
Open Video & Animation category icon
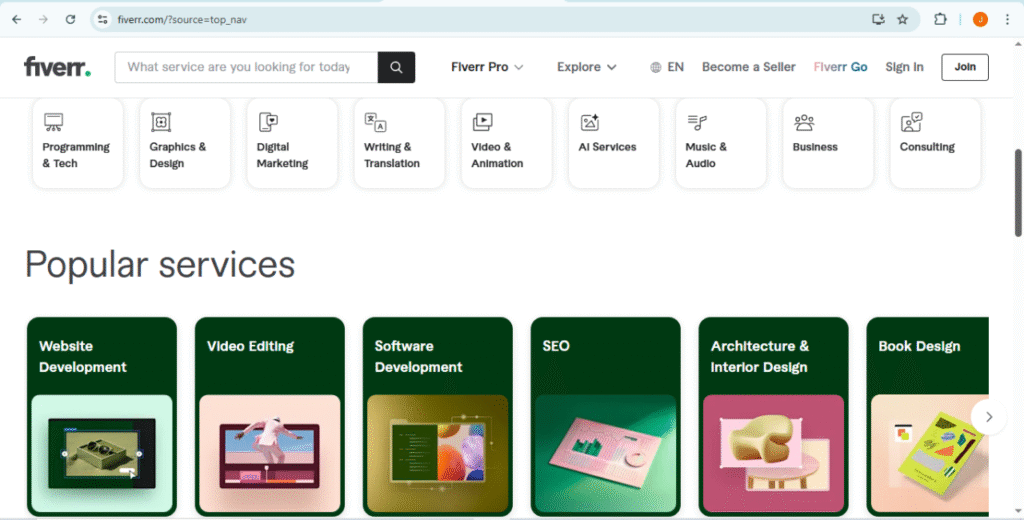483,122
